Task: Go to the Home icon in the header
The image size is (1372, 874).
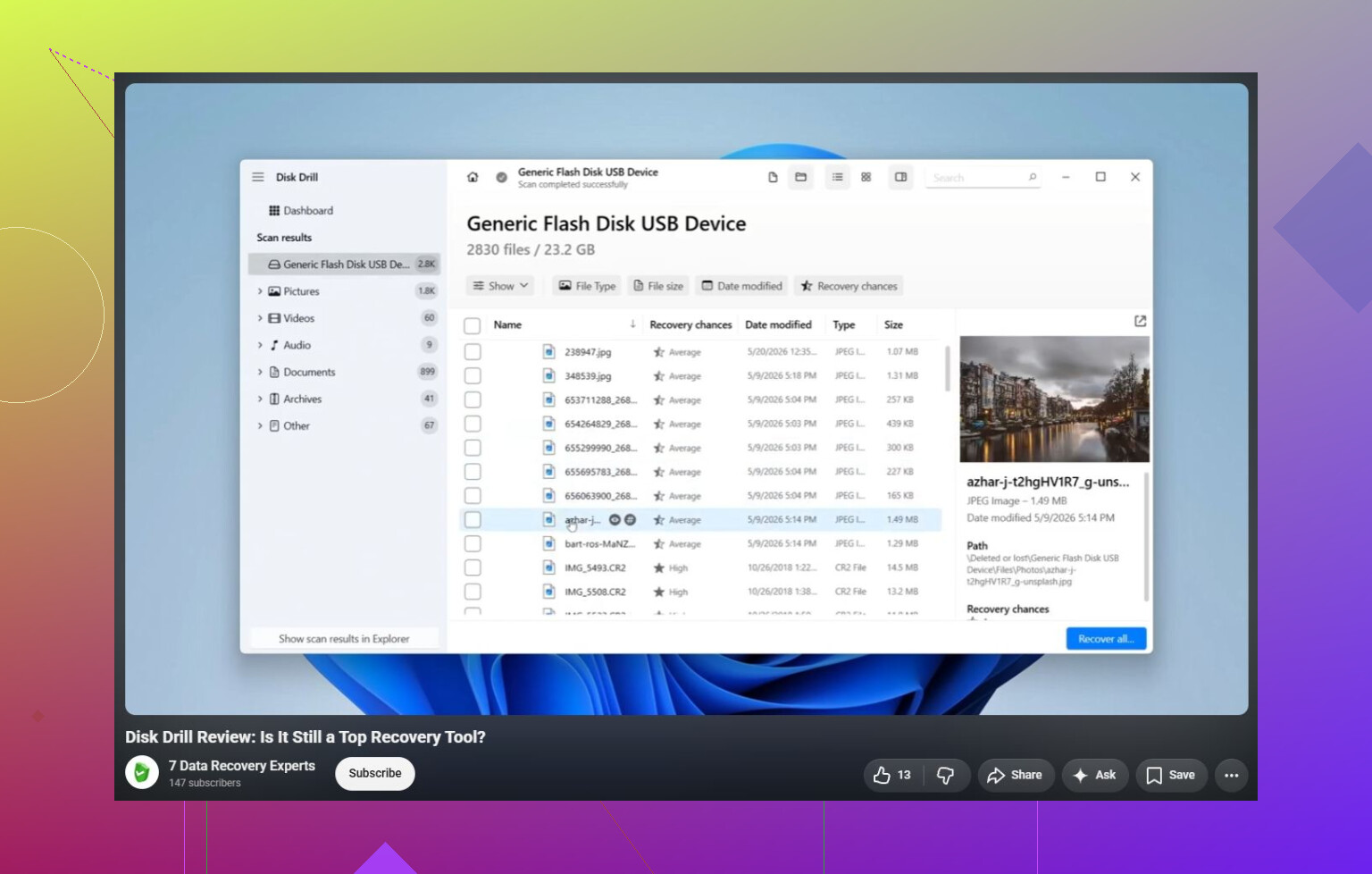Action: coord(473,177)
